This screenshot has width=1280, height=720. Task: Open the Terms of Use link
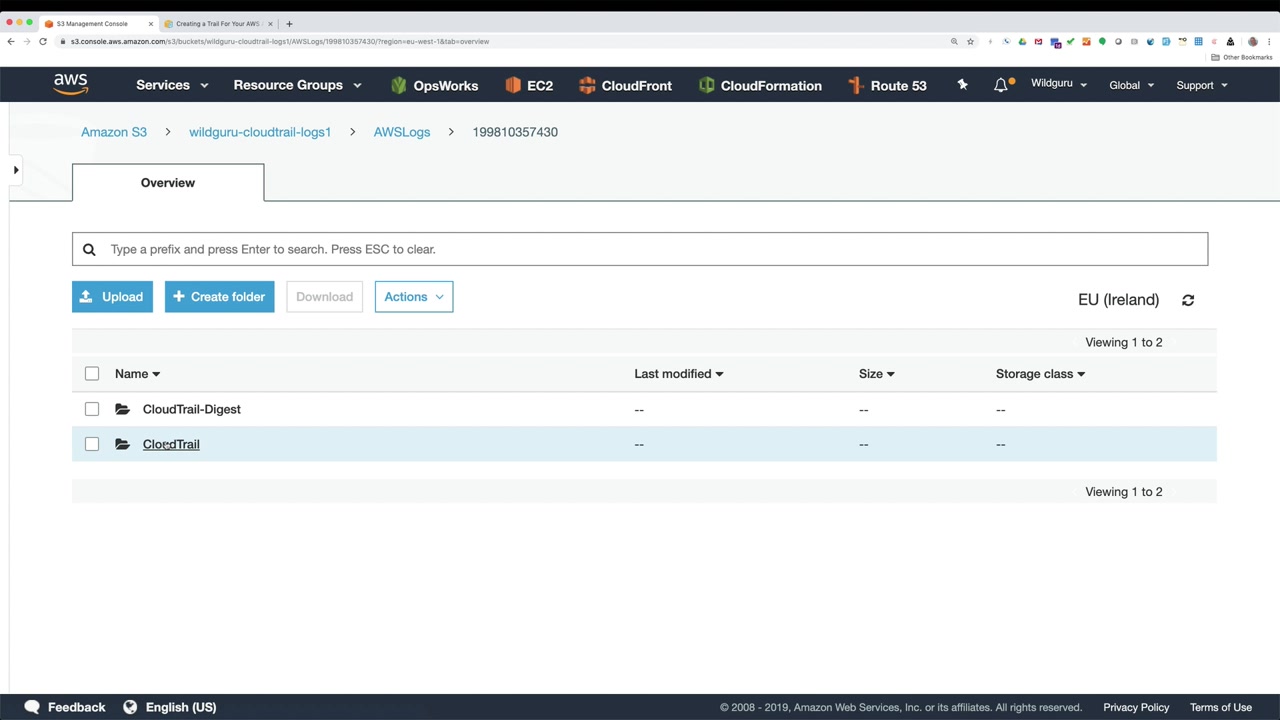click(1221, 707)
